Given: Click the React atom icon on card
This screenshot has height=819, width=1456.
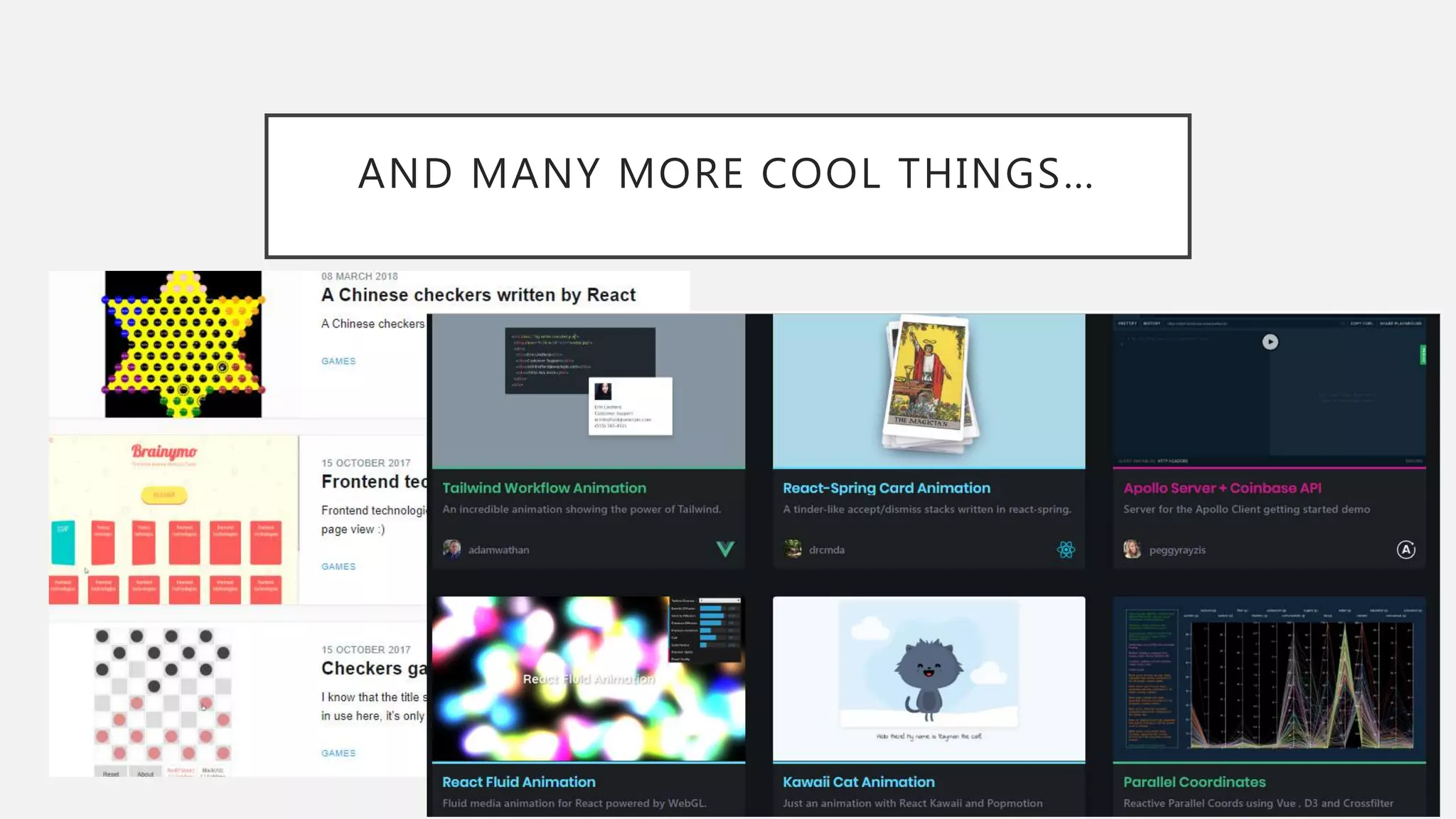Looking at the screenshot, I should (x=1066, y=550).
